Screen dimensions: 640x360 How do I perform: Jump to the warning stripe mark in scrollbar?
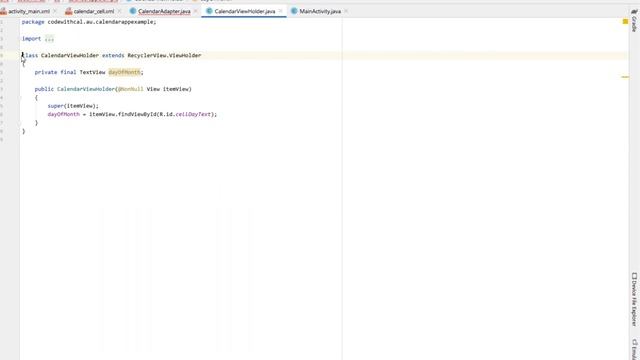pos(625,77)
